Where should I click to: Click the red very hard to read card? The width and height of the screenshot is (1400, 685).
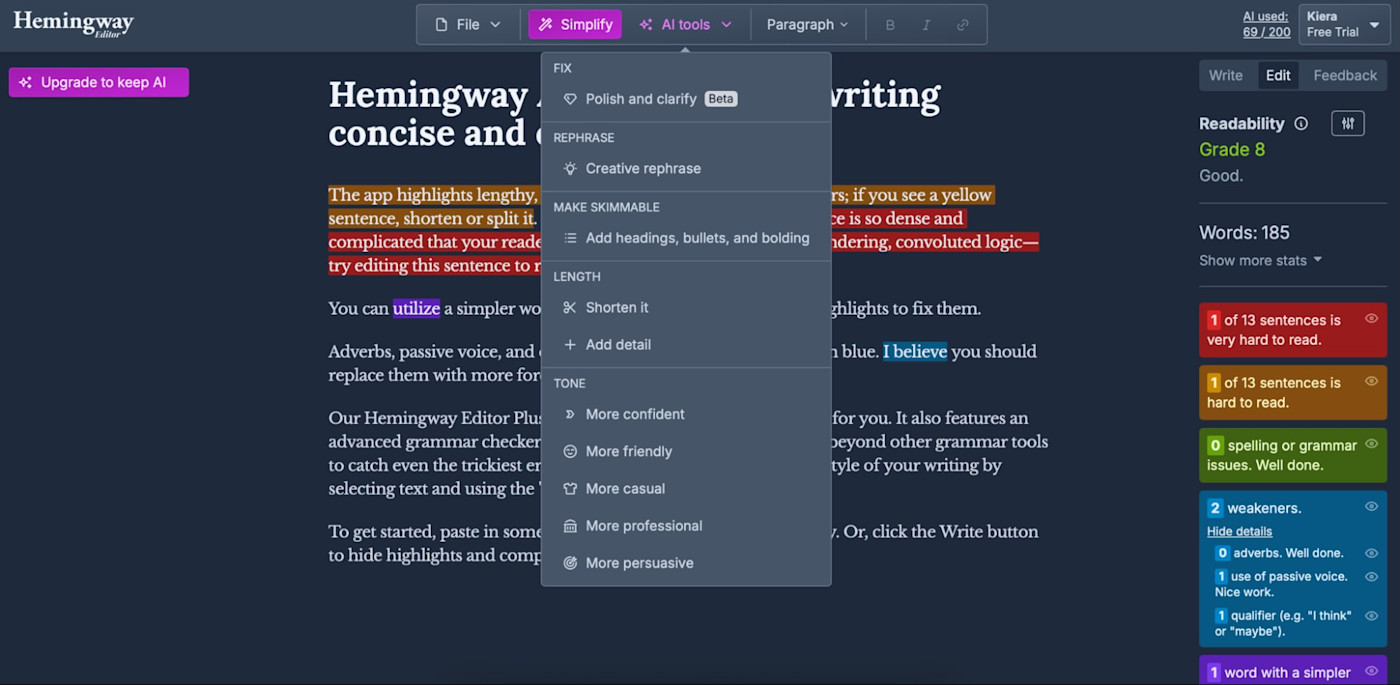pos(1293,330)
